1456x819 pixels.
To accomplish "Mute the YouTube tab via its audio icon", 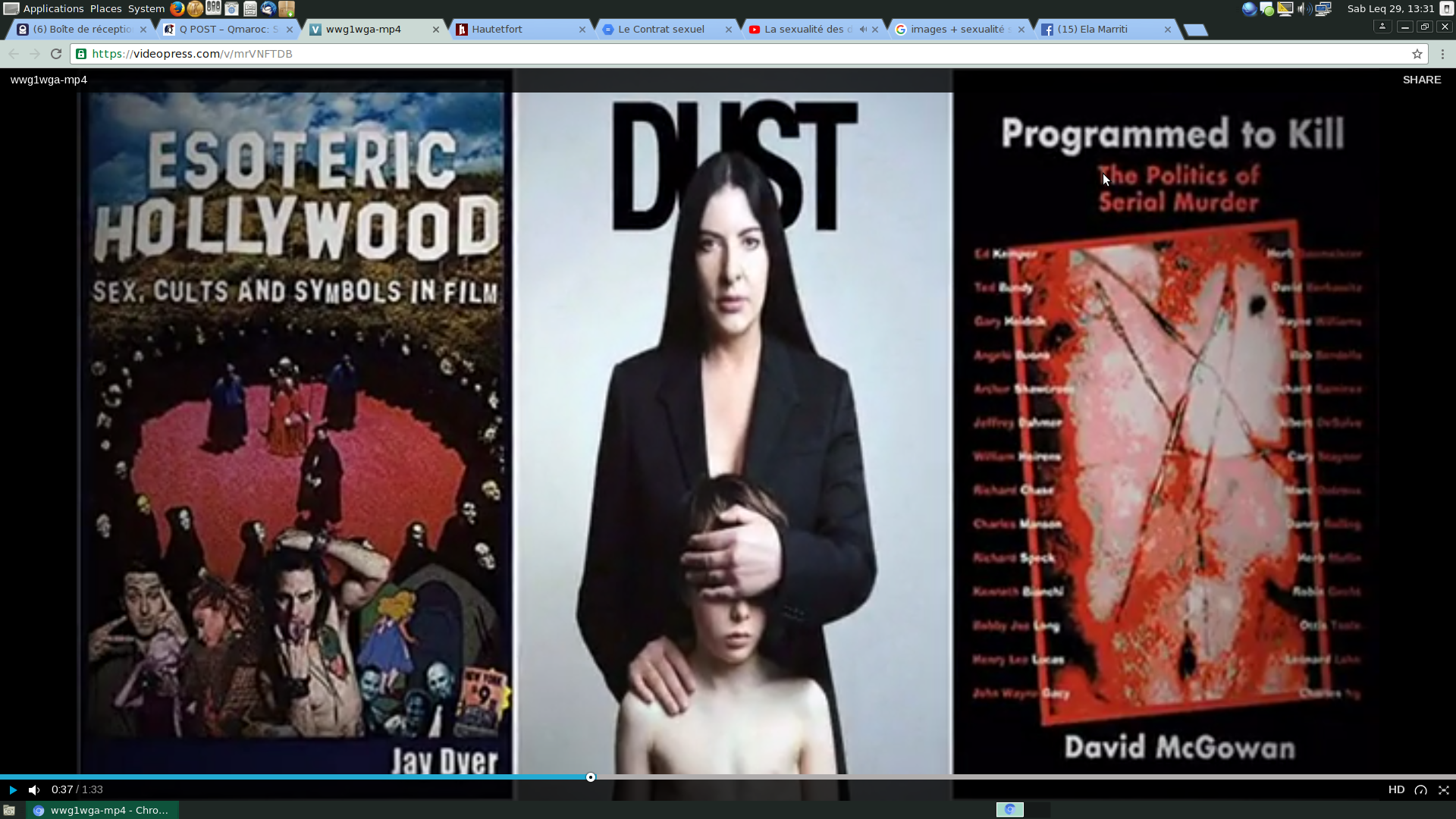I will pos(863,30).
